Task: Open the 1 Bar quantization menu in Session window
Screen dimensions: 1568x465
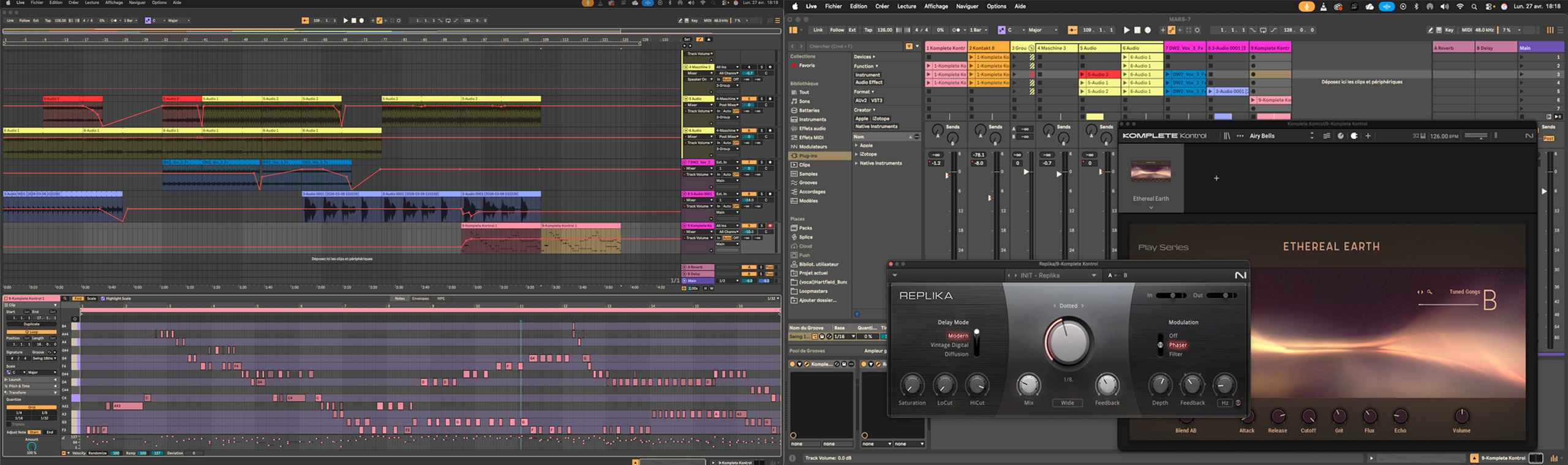Action: [979, 30]
